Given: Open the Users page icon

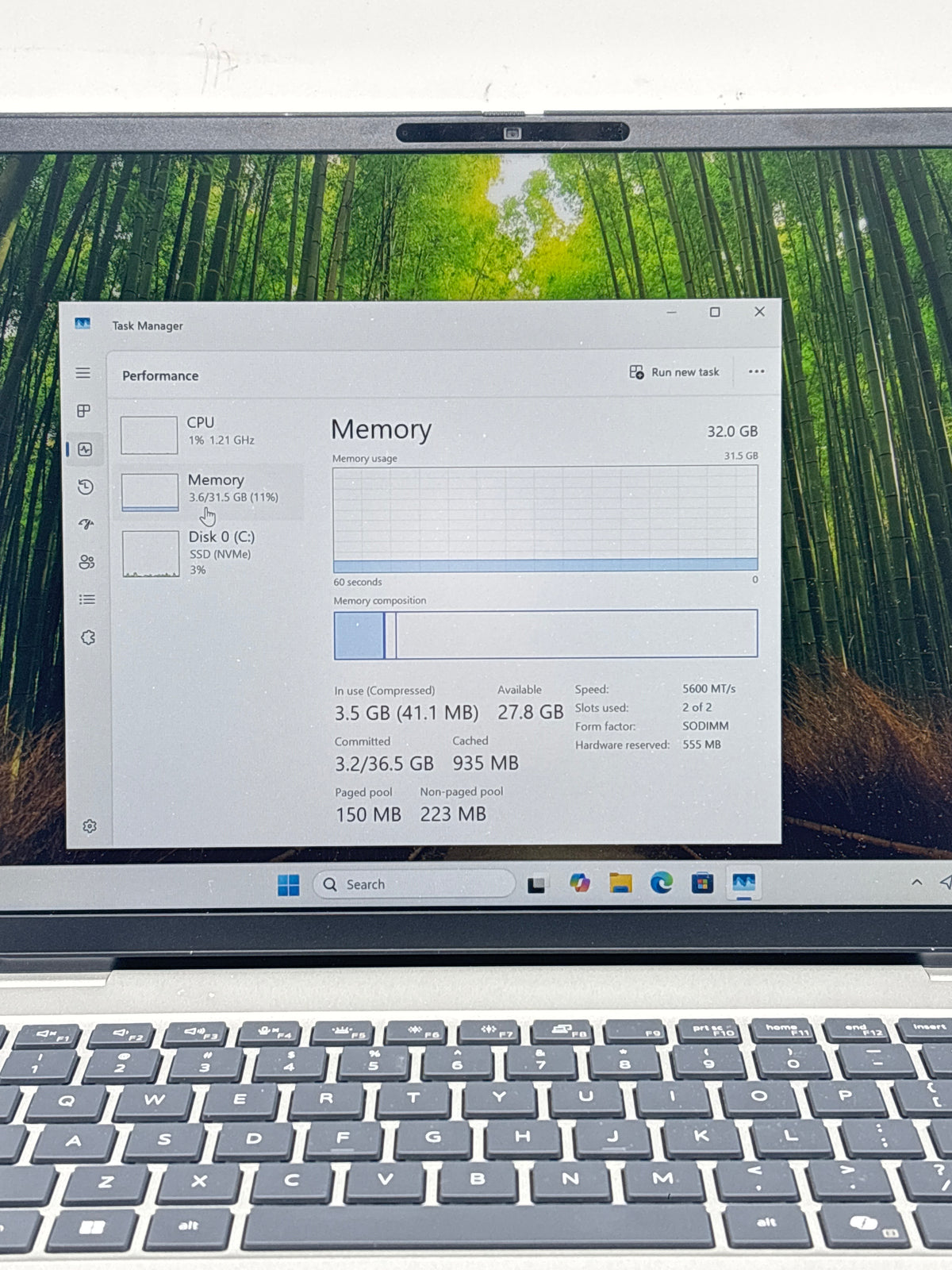Looking at the screenshot, I should click(86, 562).
